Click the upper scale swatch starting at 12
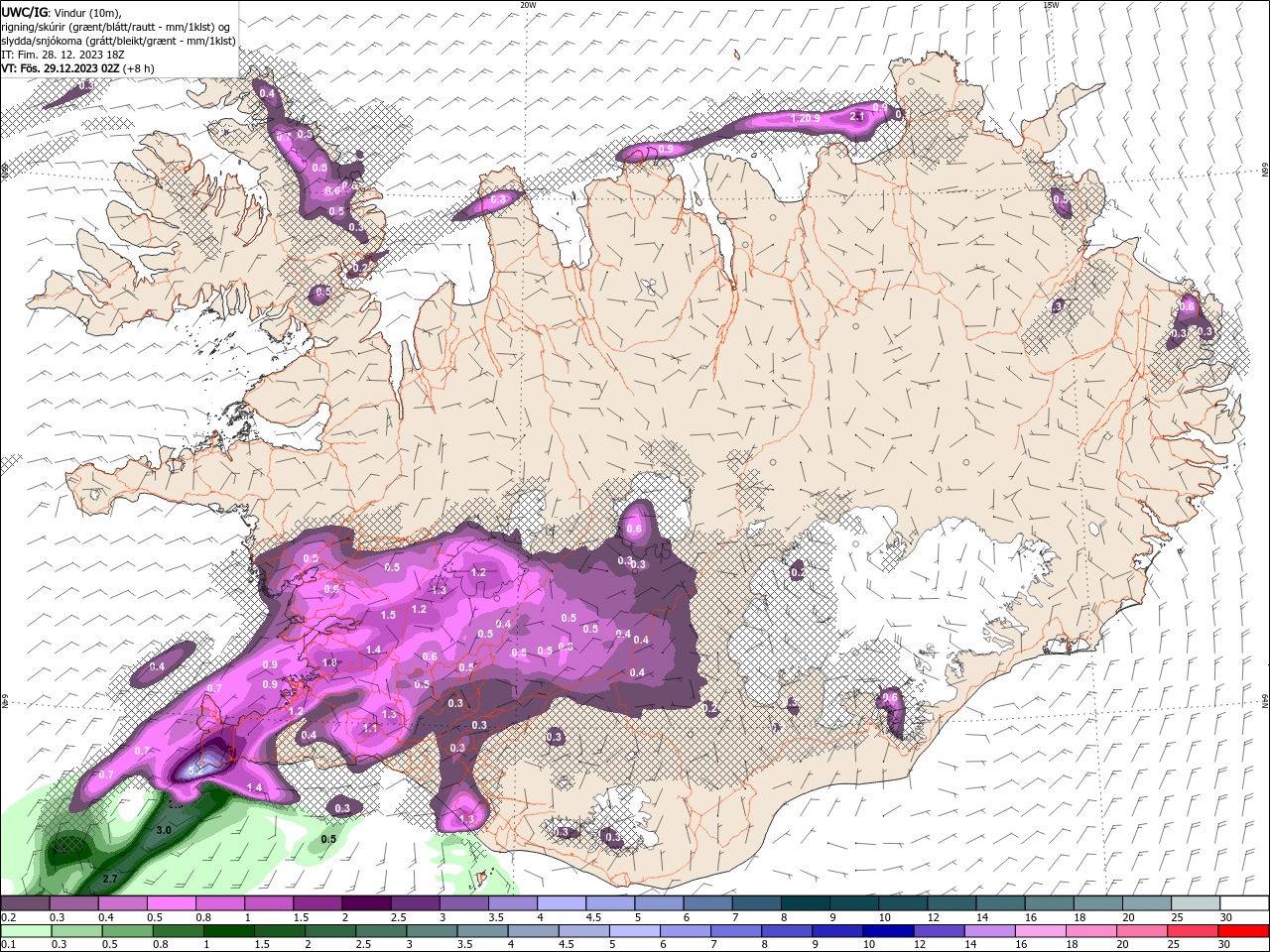 click(952, 902)
